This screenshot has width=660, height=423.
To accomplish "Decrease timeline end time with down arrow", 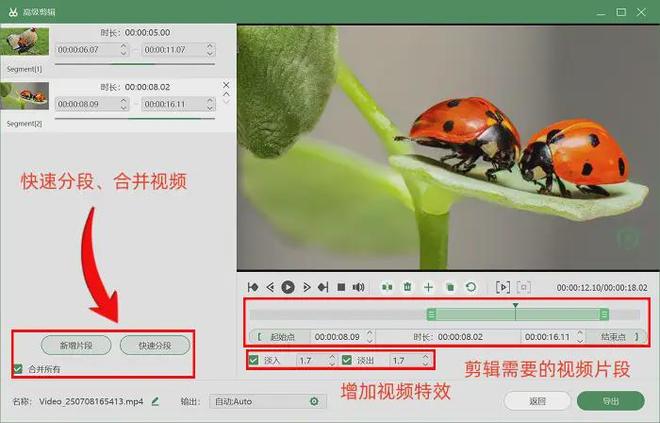I will point(580,340).
